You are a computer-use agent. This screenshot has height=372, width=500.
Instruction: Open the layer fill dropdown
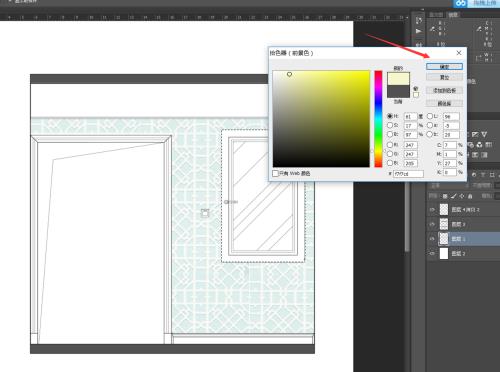click(497, 196)
